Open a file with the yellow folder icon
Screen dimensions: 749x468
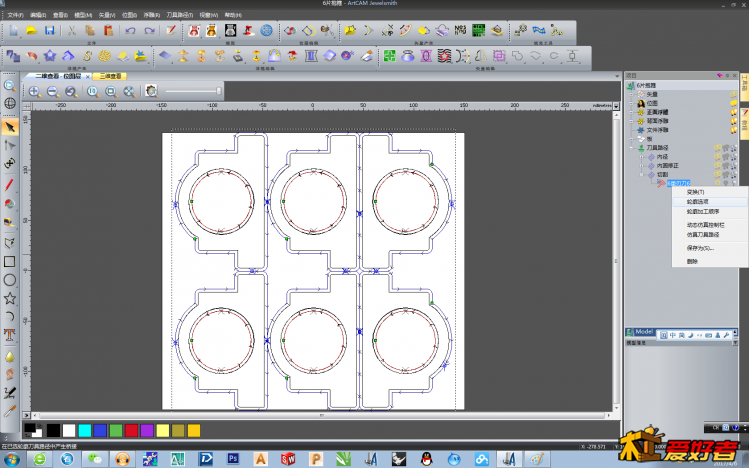click(x=32, y=31)
